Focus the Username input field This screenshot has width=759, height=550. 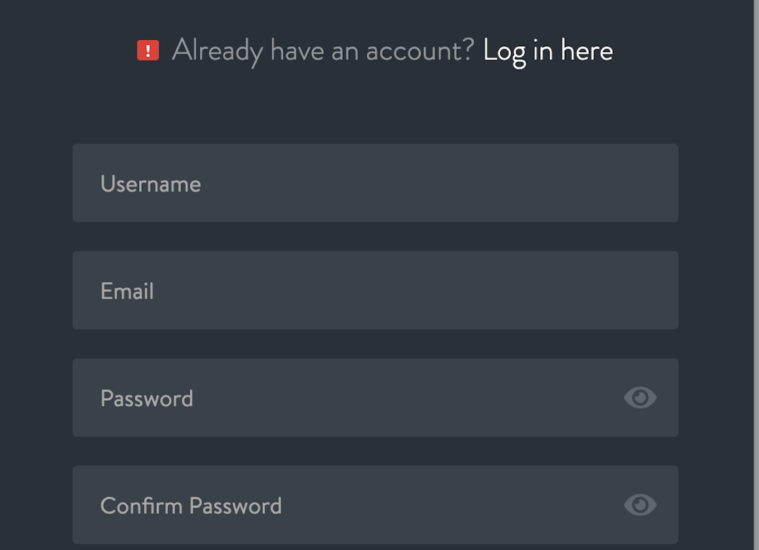375,183
